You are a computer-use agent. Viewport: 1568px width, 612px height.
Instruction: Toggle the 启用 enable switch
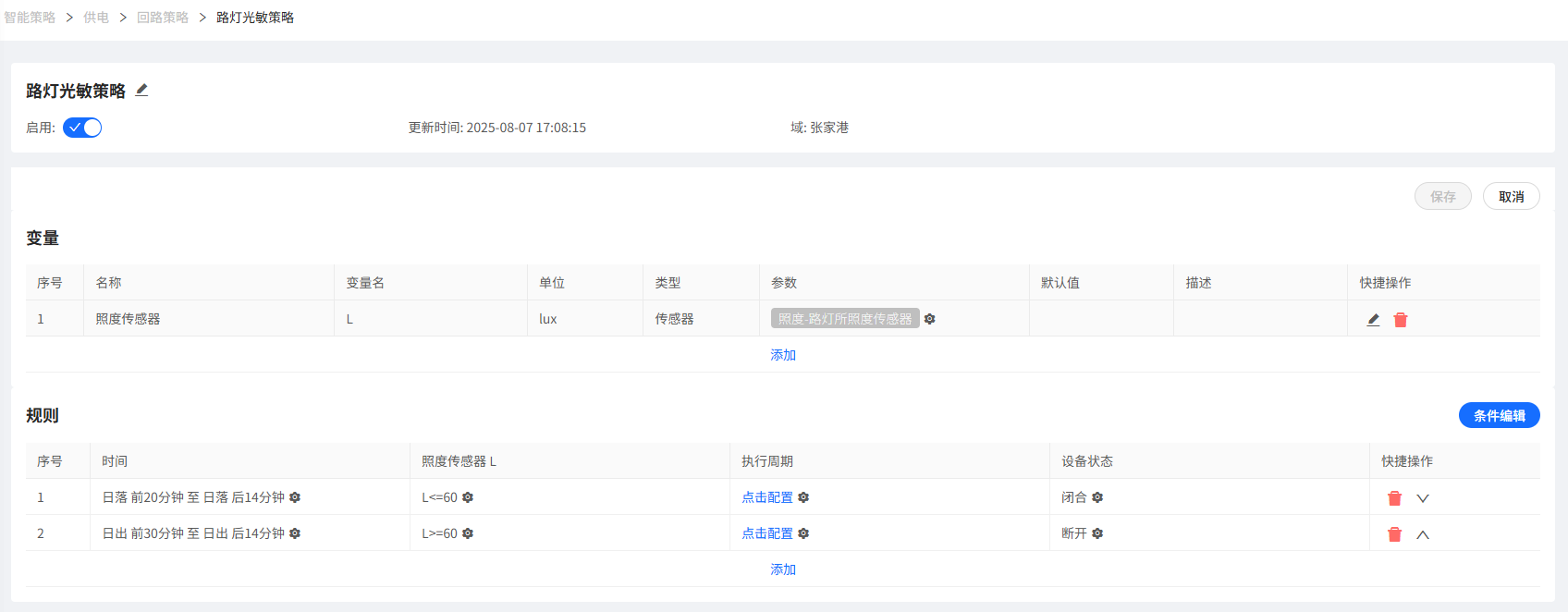pyautogui.click(x=82, y=128)
